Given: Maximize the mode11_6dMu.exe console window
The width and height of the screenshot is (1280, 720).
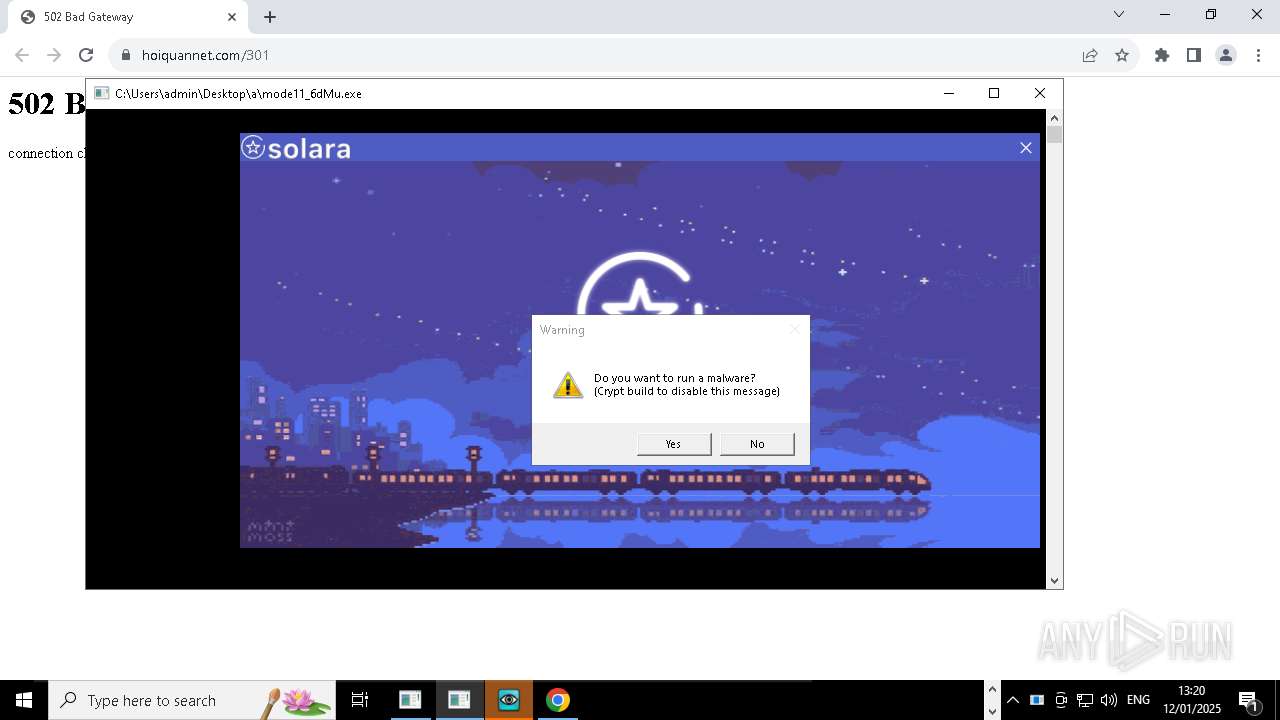Looking at the screenshot, I should pyautogui.click(x=994, y=93).
